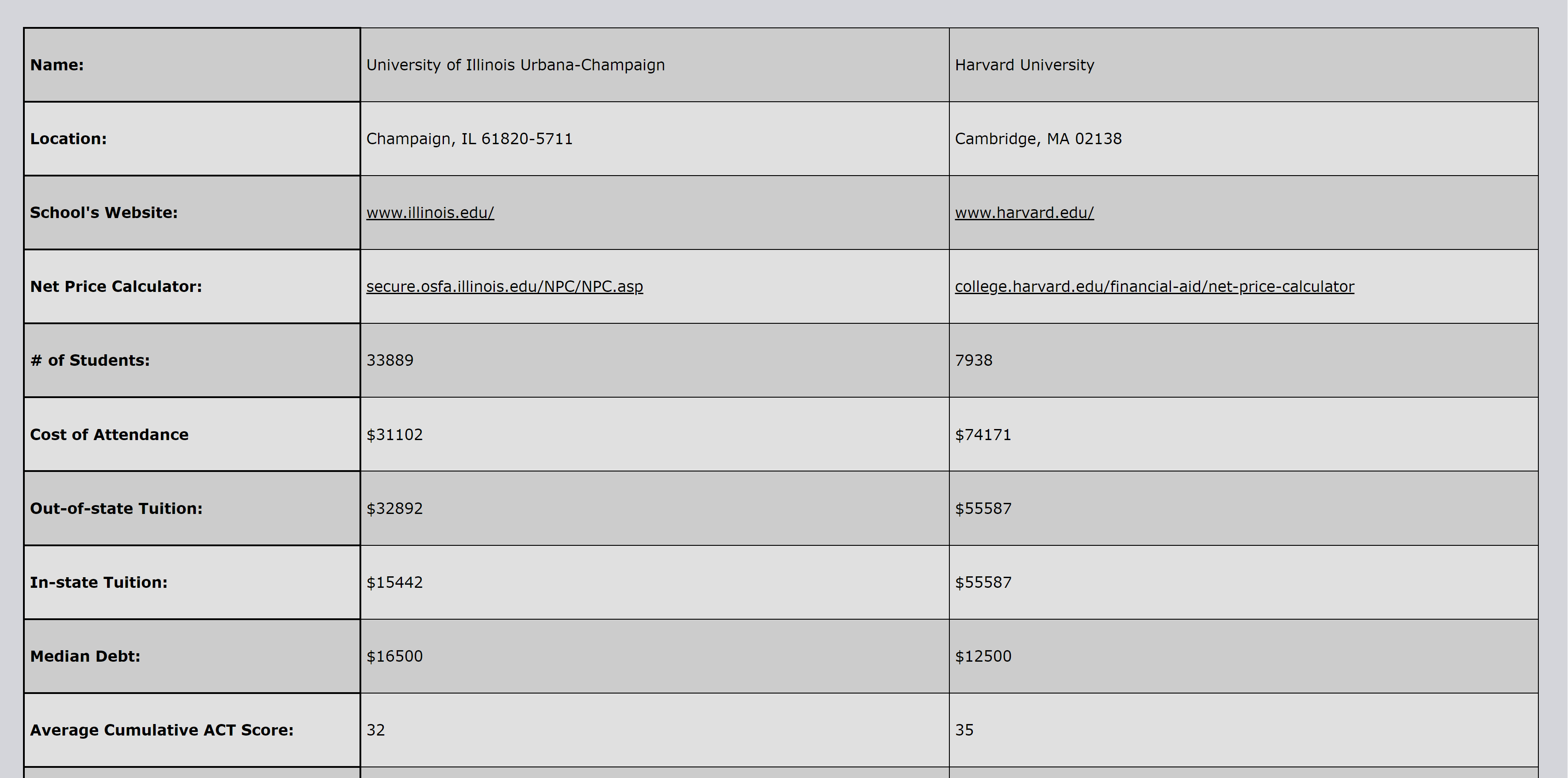Image resolution: width=1568 pixels, height=778 pixels.
Task: Click the Champaign, IL 61820-5711 location
Action: 469,139
